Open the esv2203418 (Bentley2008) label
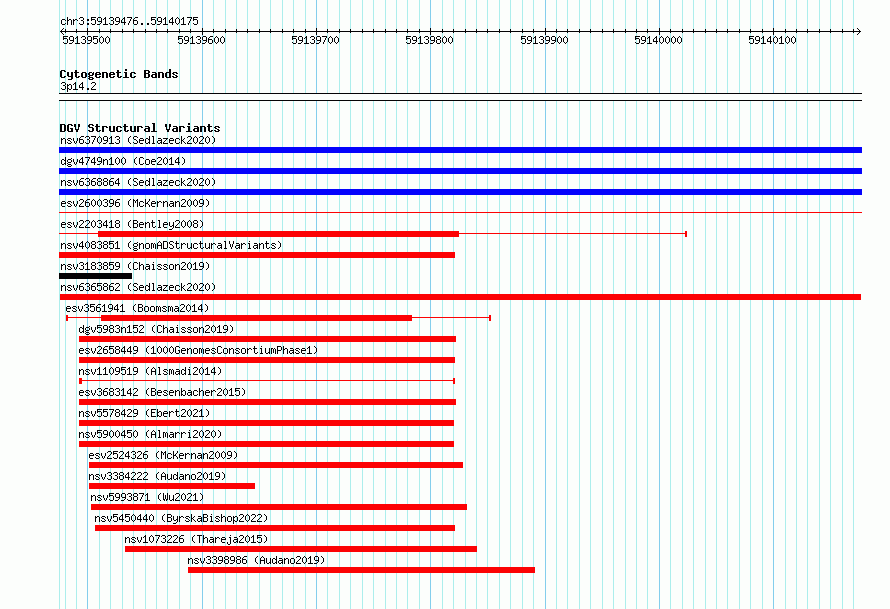 point(132,224)
